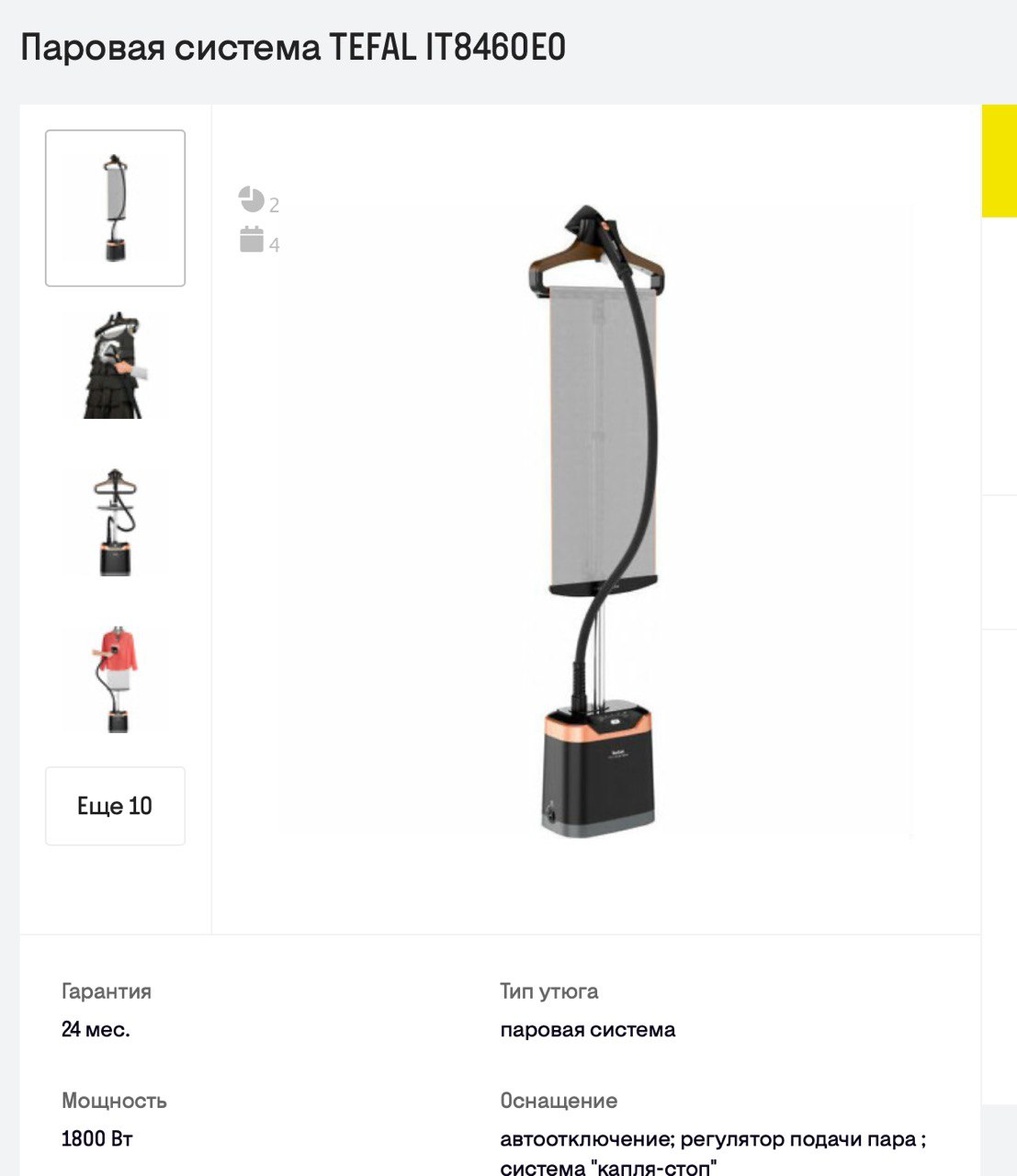Select the "паровая система" type value
The height and width of the screenshot is (1176, 1017).
pyautogui.click(x=588, y=1030)
